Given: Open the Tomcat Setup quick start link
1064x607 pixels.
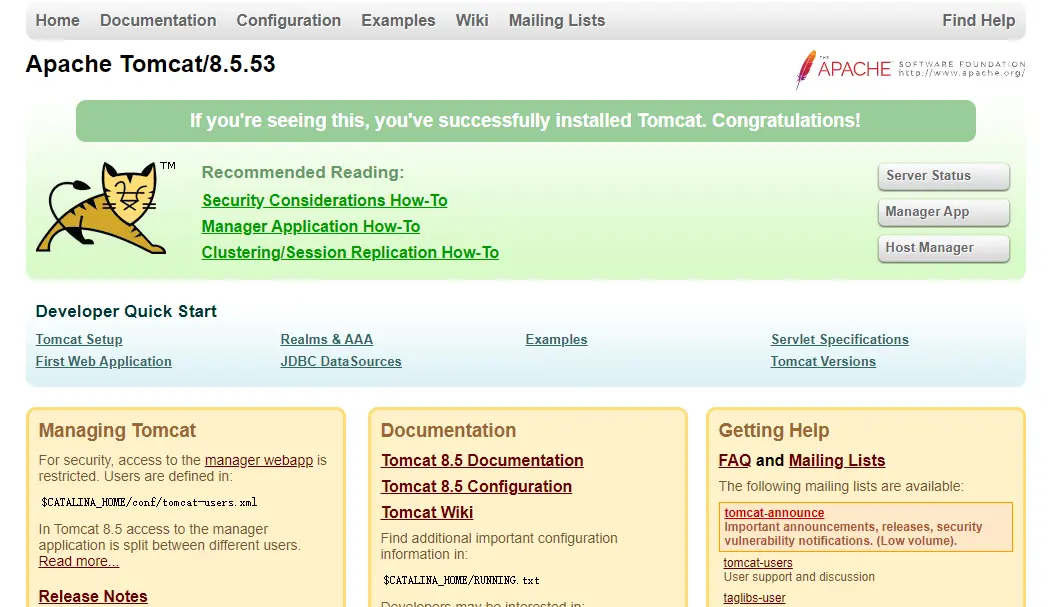Looking at the screenshot, I should [79, 340].
